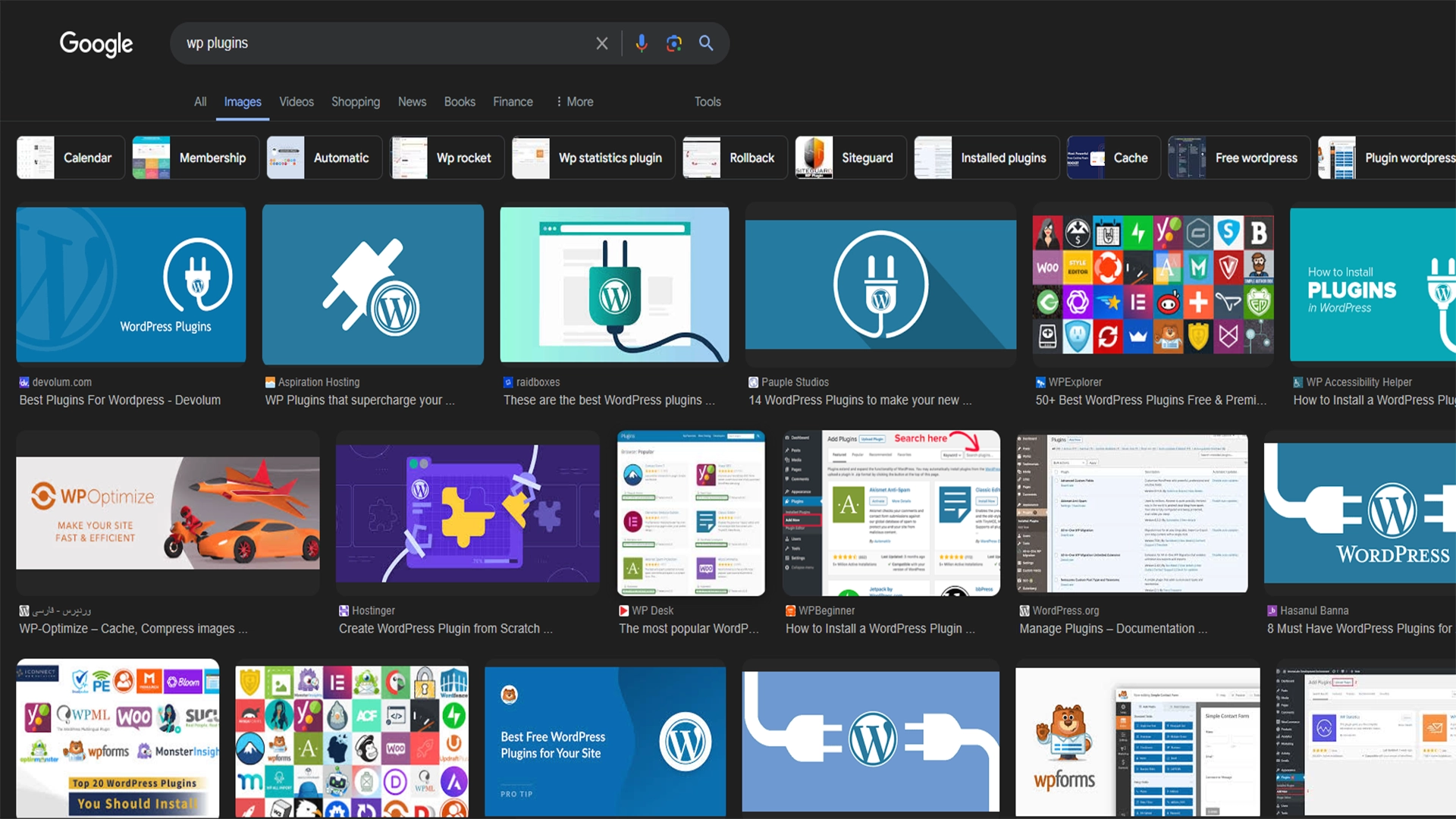Click the magnifying glass search icon
Viewport: 1456px width, 819px height.
coord(706,43)
